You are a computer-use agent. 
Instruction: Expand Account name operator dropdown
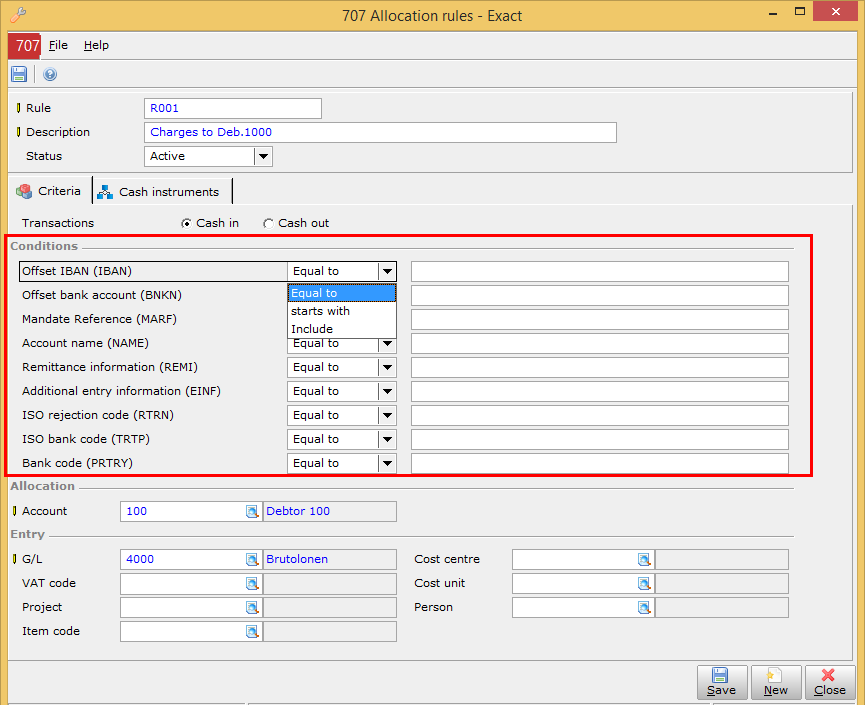[387, 344]
